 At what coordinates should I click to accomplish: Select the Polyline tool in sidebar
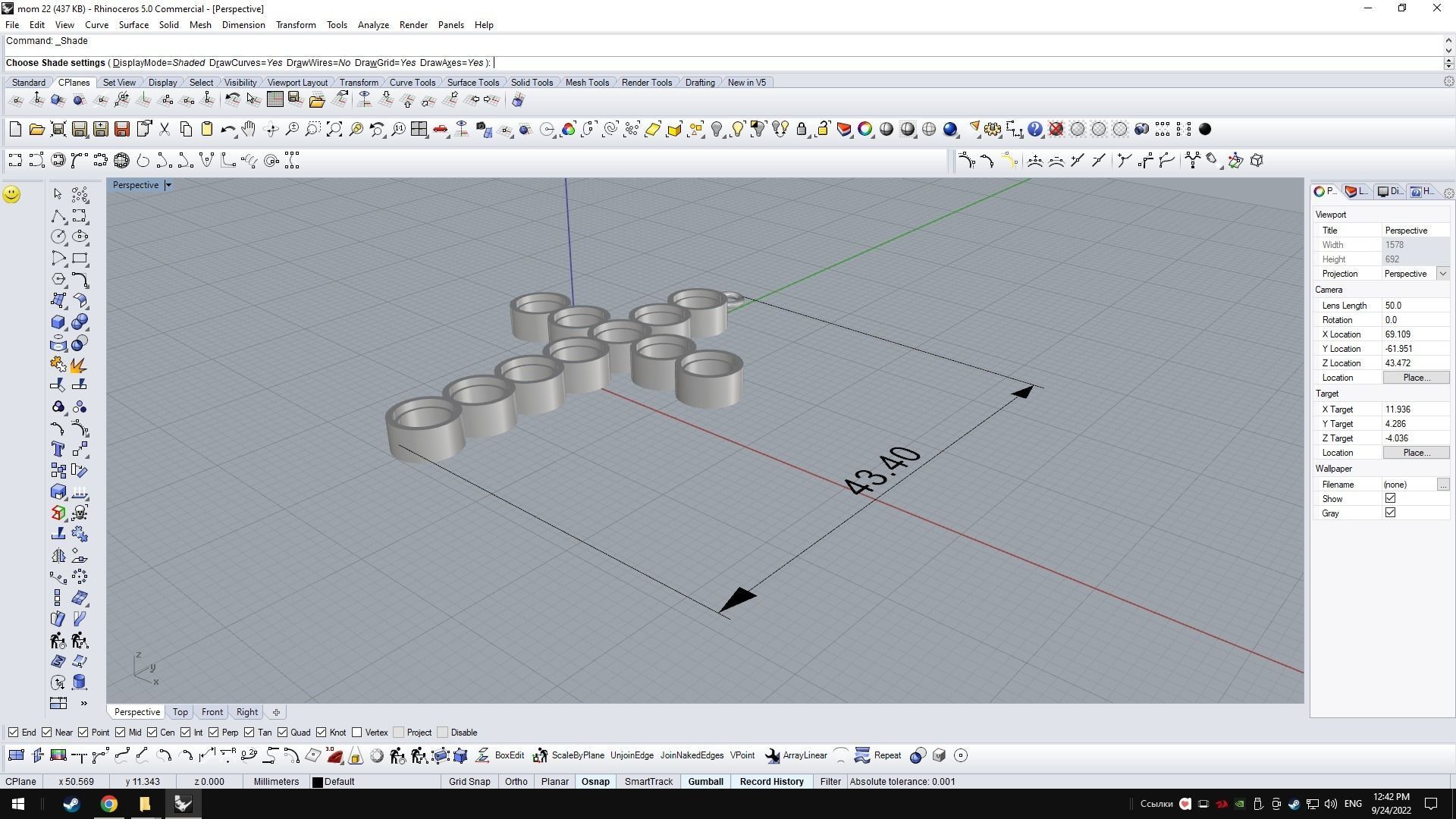coord(58,216)
